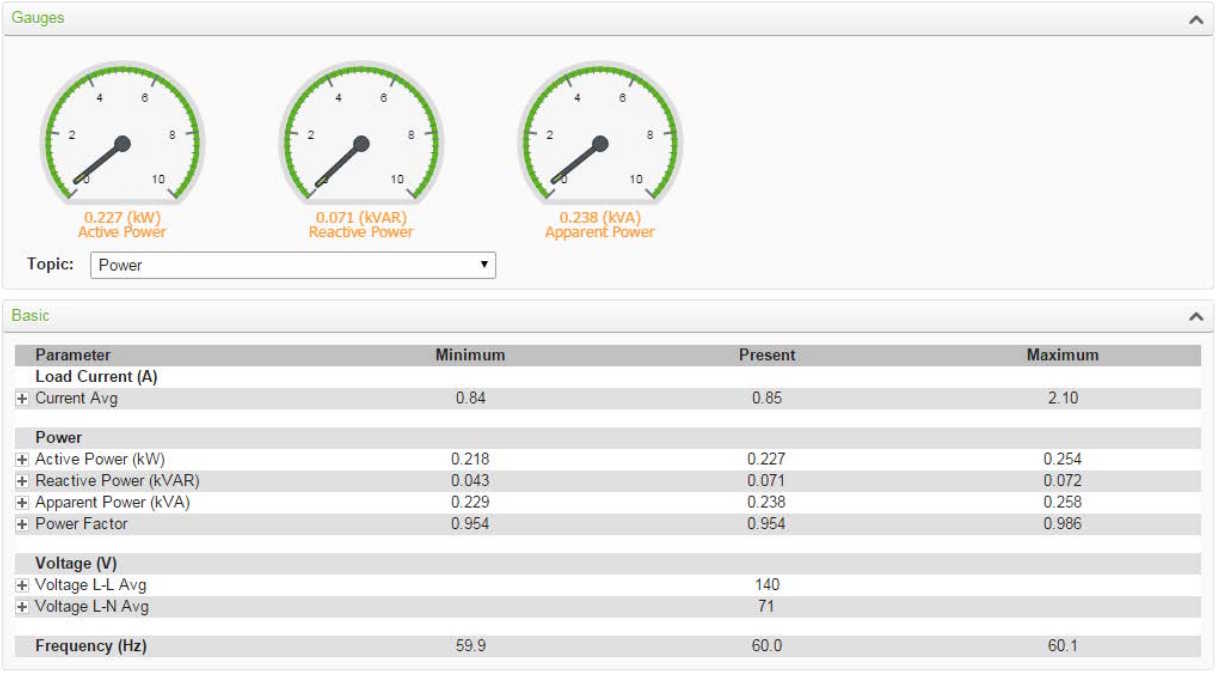1216x673 pixels.
Task: Open the Topic dropdown showing Power
Action: tap(293, 265)
